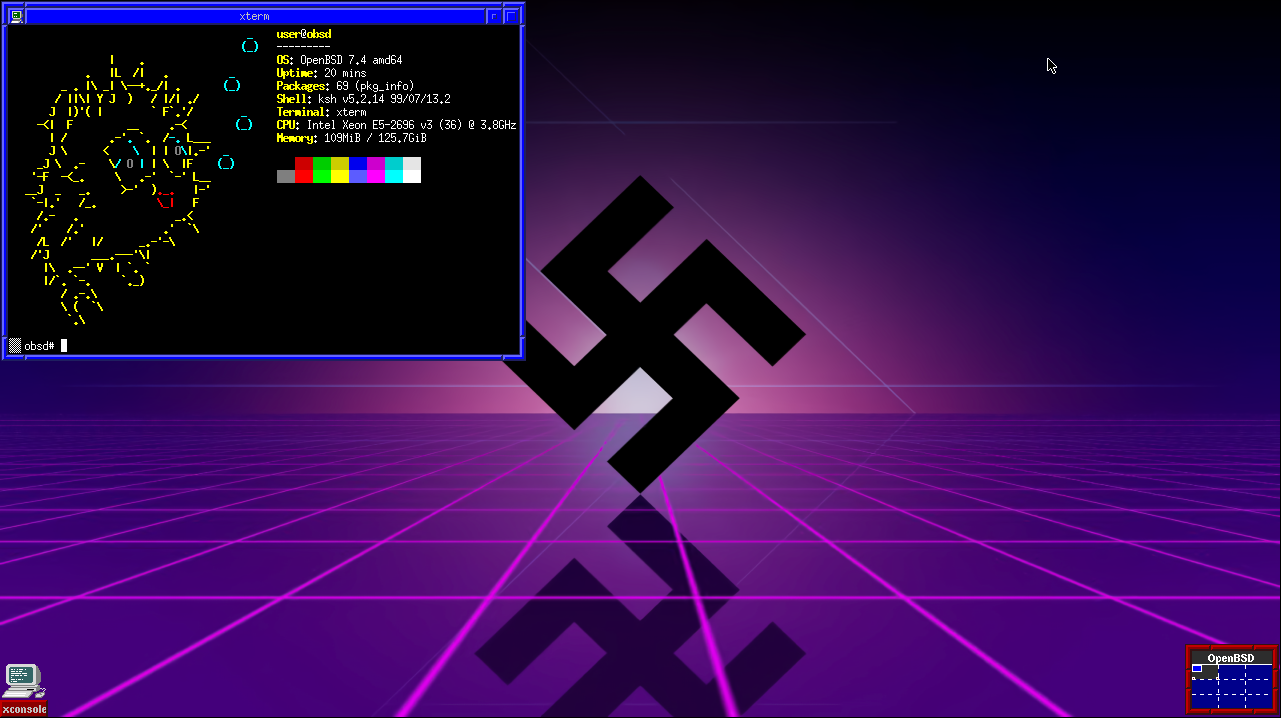This screenshot has height=718, width=1281.
Task: Click the bright green color block
Action: click(x=322, y=177)
